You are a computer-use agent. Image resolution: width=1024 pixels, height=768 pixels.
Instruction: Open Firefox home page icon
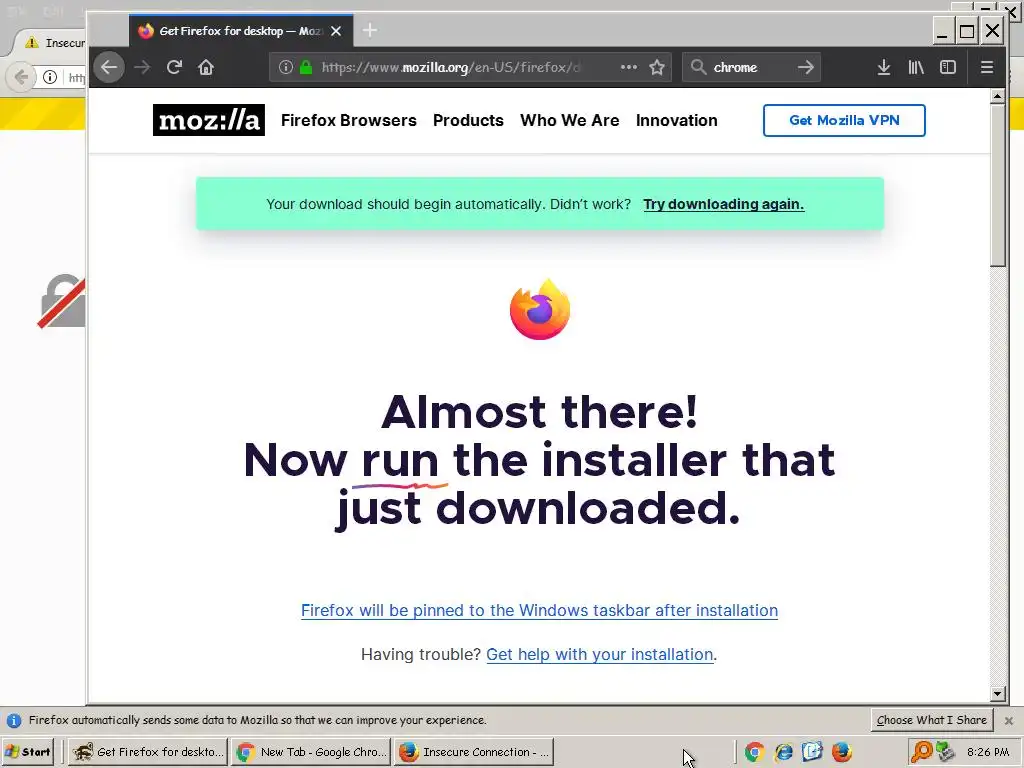(x=206, y=67)
